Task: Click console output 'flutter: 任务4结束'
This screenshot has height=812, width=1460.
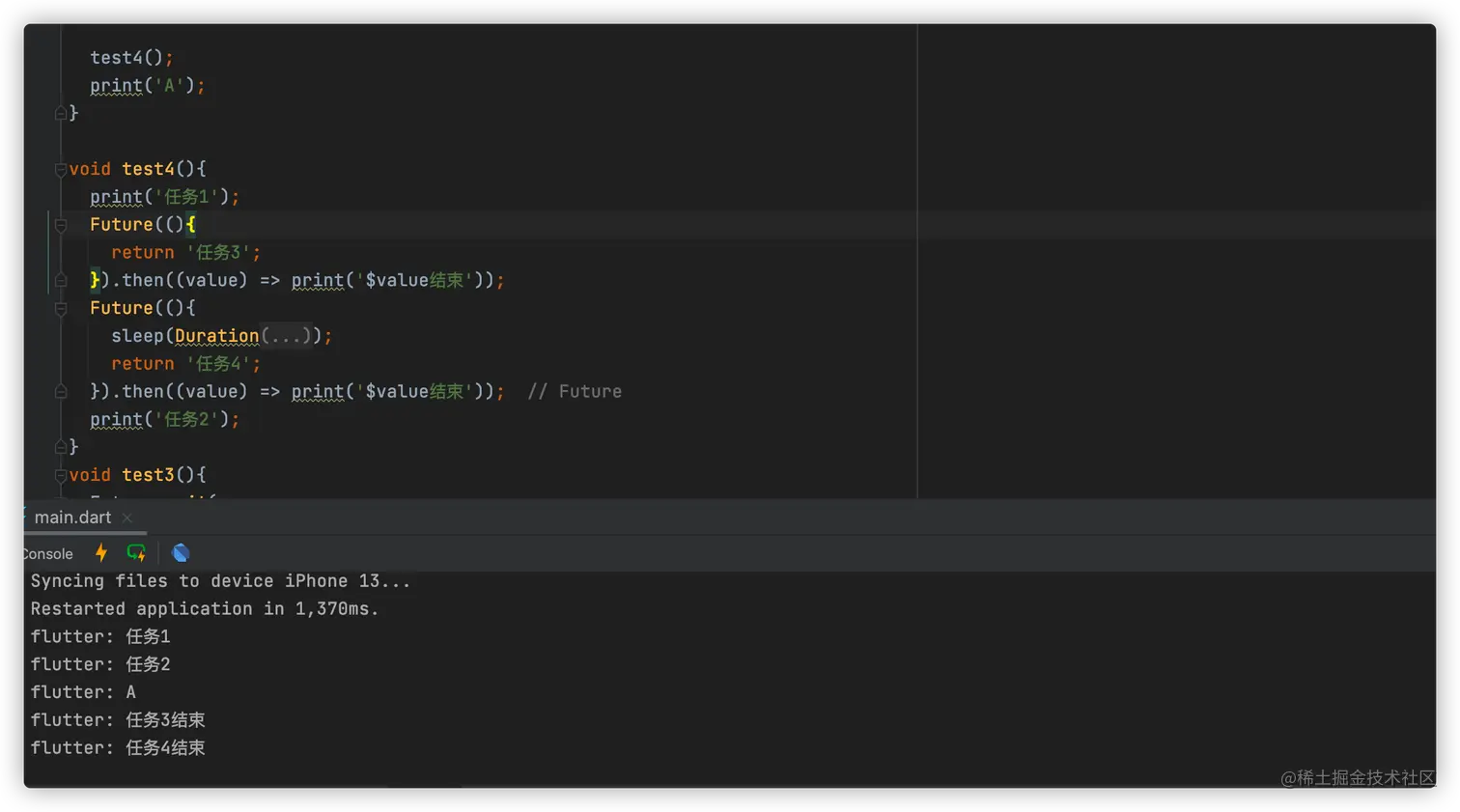Action: click(x=118, y=748)
